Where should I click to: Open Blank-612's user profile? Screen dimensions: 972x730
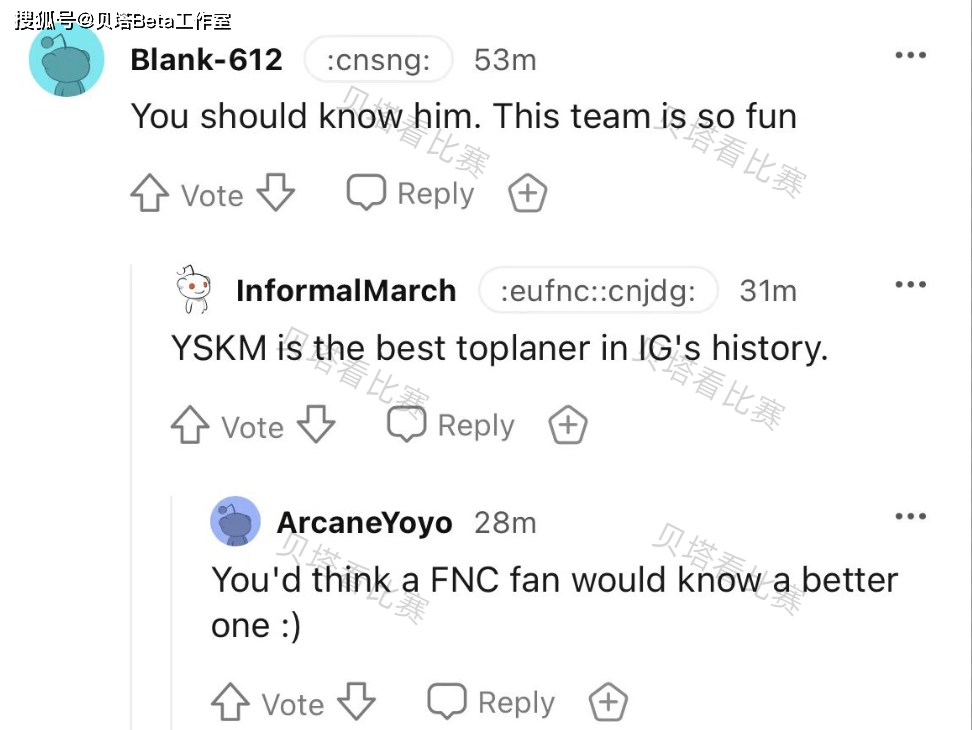[206, 60]
